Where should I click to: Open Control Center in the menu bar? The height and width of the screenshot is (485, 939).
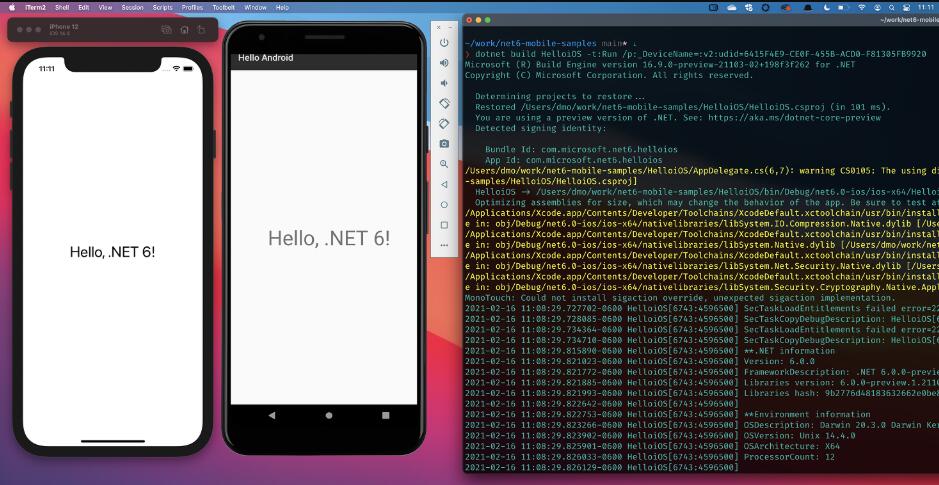pos(907,7)
